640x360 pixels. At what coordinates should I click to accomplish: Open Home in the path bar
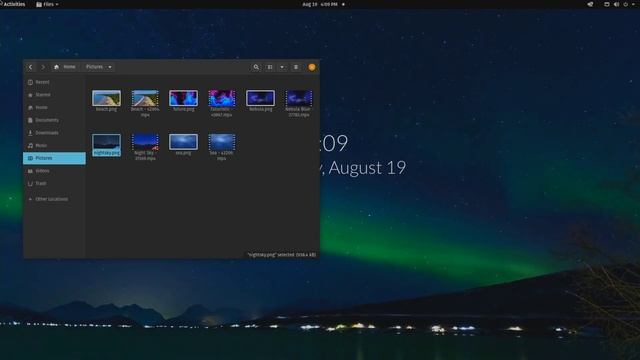[x=65, y=67]
